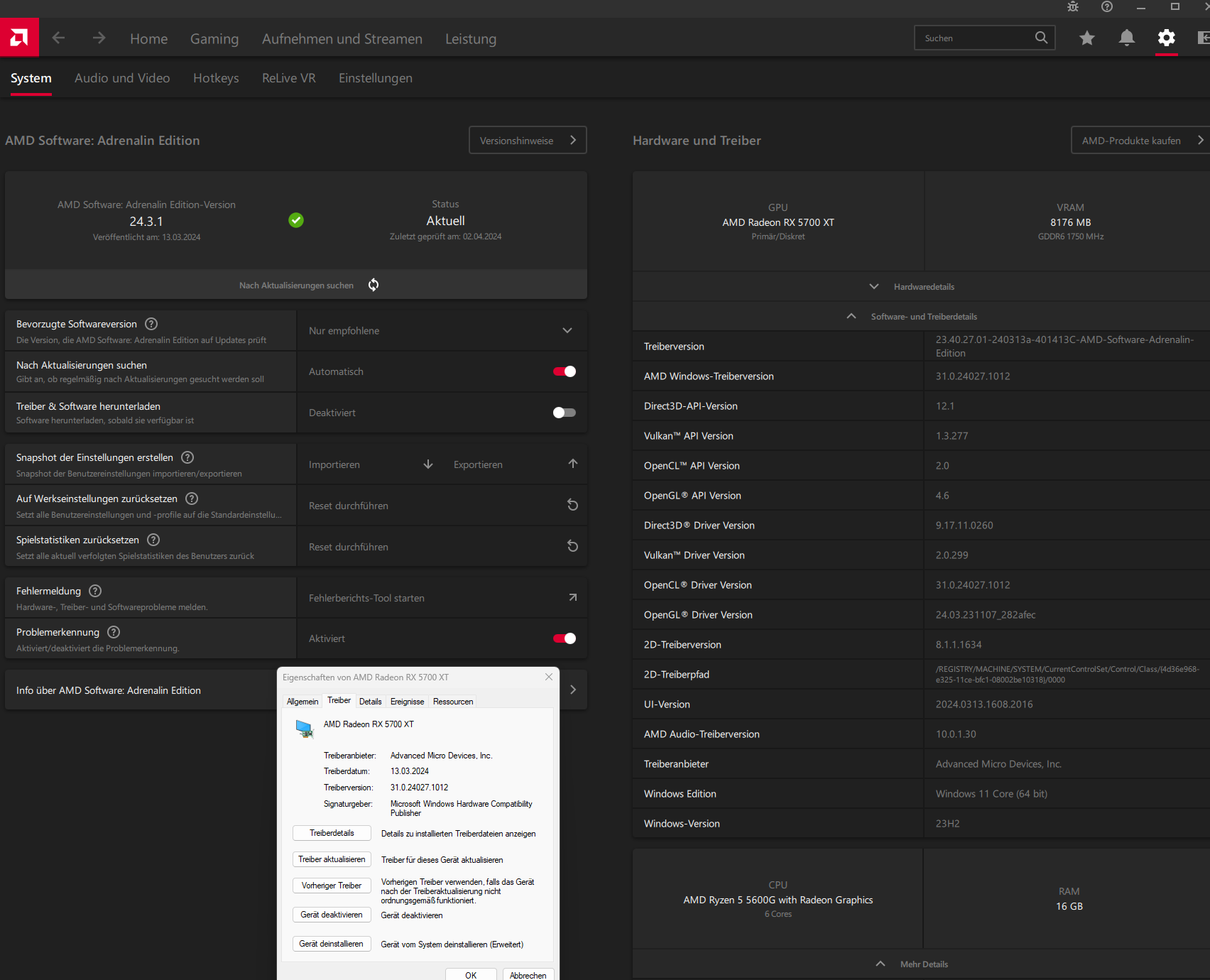The image size is (1210, 980).
Task: Click the Importieren down-arrow icon
Action: pos(428,464)
